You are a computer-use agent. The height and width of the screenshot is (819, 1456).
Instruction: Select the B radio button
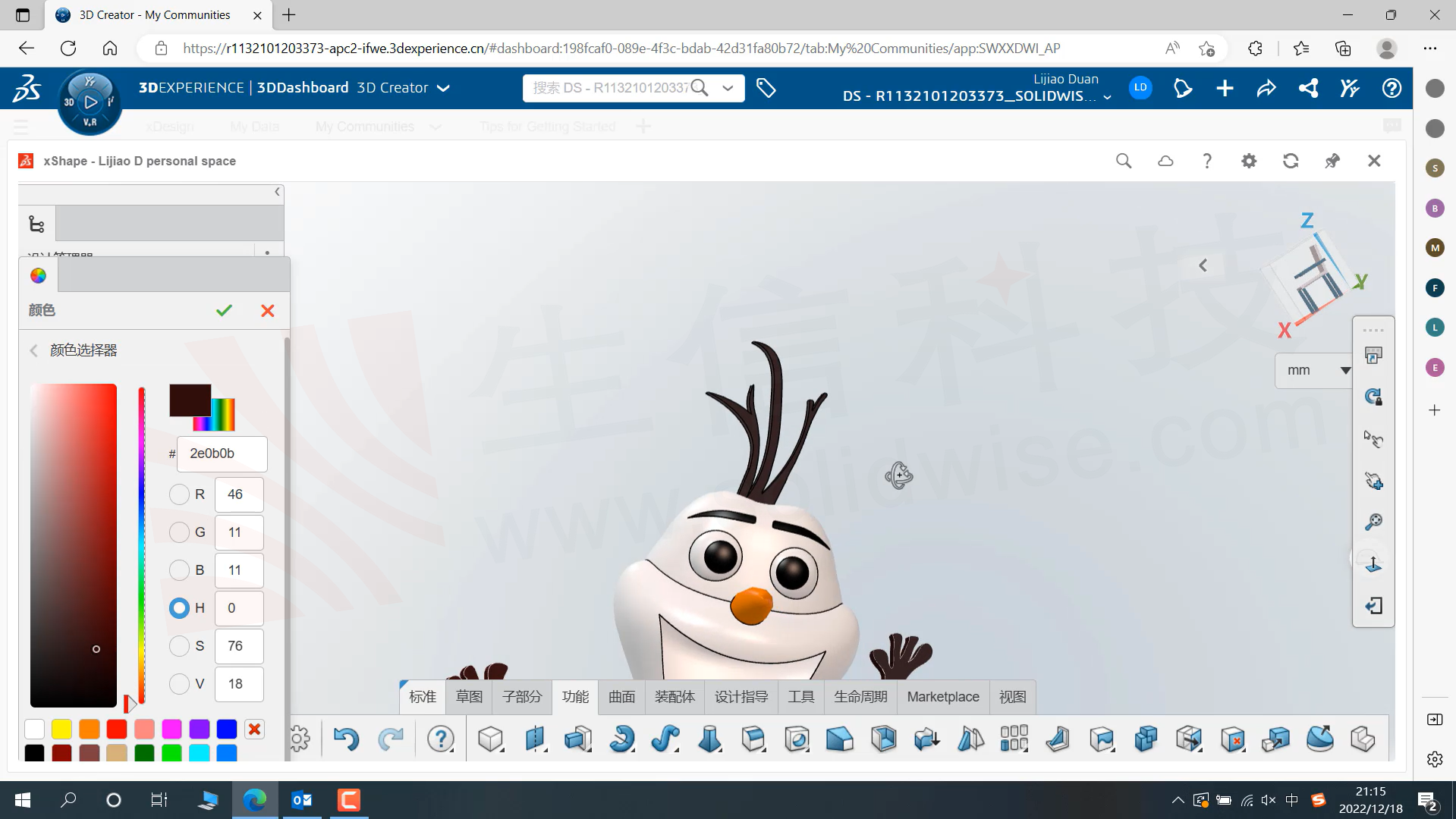[179, 570]
